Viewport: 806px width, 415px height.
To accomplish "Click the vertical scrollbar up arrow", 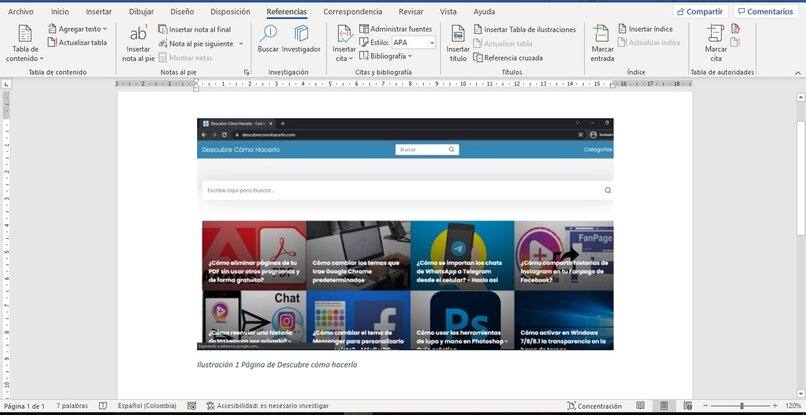I will pos(800,97).
